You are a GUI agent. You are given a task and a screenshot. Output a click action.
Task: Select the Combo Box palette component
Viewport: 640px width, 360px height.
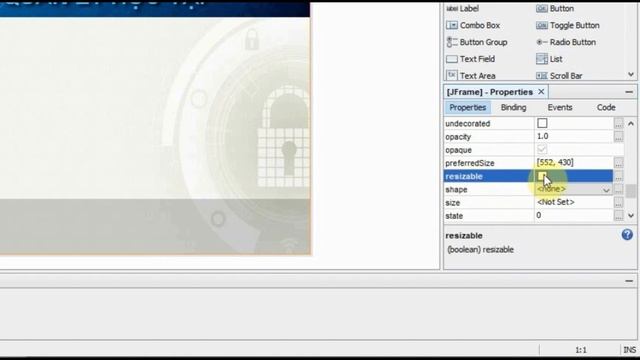click(473, 25)
